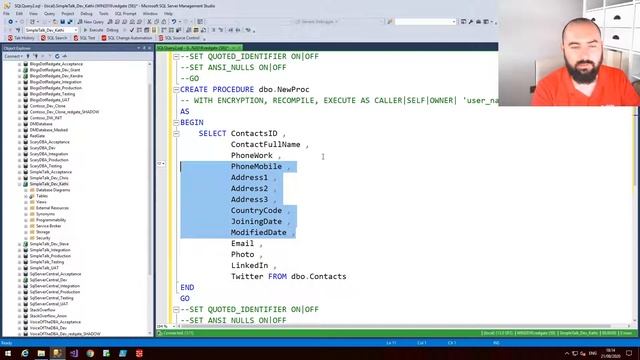Click the New Query toolbar button
Image resolution: width=640 pixels, height=360 pixels.
tap(91, 22)
